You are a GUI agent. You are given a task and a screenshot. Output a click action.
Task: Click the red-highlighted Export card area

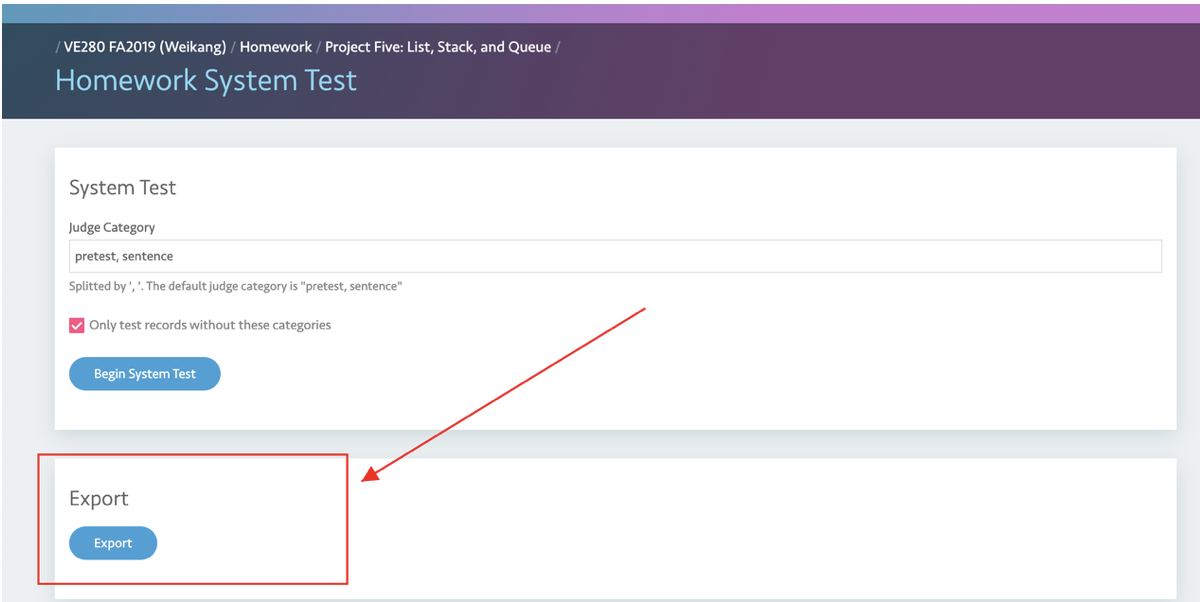[x=192, y=518]
